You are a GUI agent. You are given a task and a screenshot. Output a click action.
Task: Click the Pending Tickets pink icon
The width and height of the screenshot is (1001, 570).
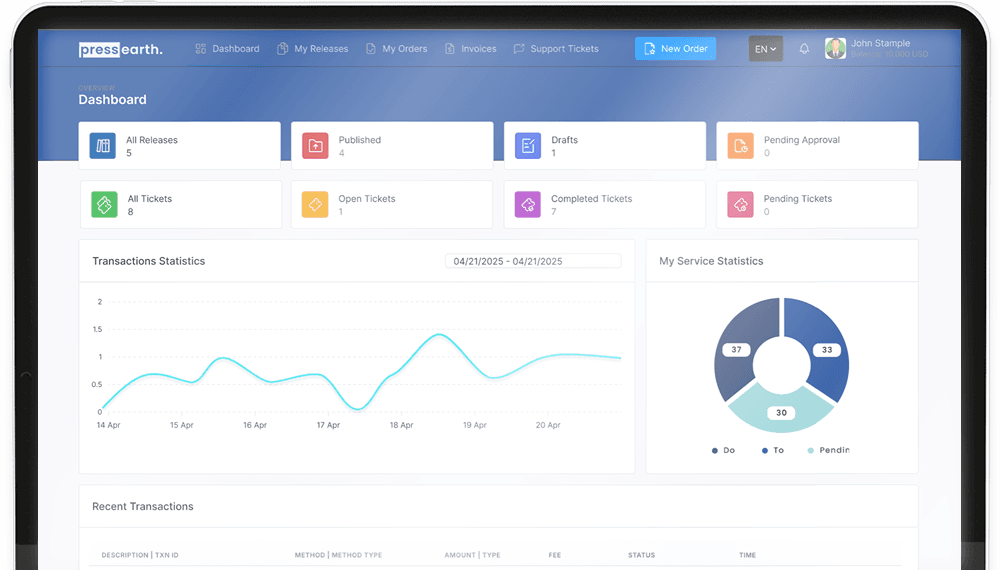click(x=740, y=205)
